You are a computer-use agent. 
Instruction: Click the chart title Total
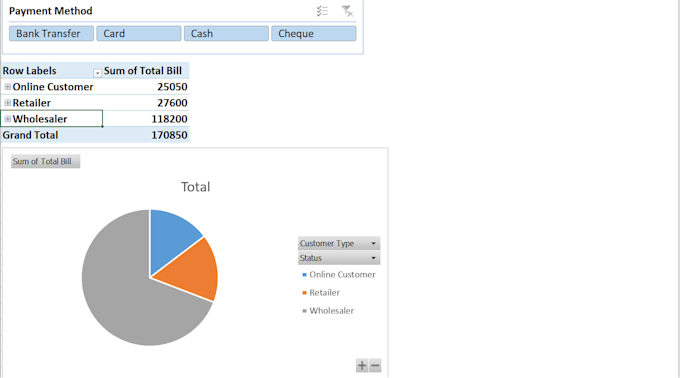click(x=196, y=187)
